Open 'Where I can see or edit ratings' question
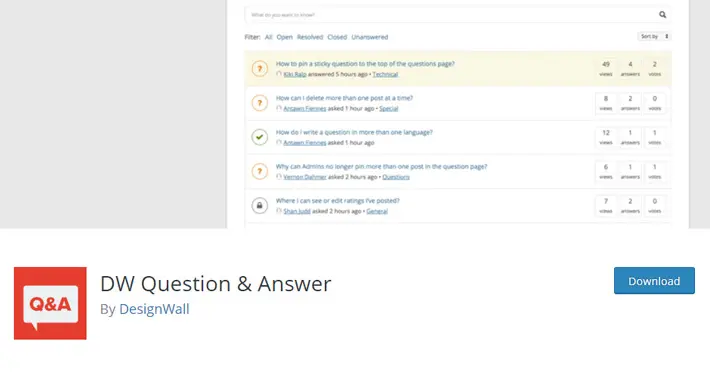 point(338,201)
